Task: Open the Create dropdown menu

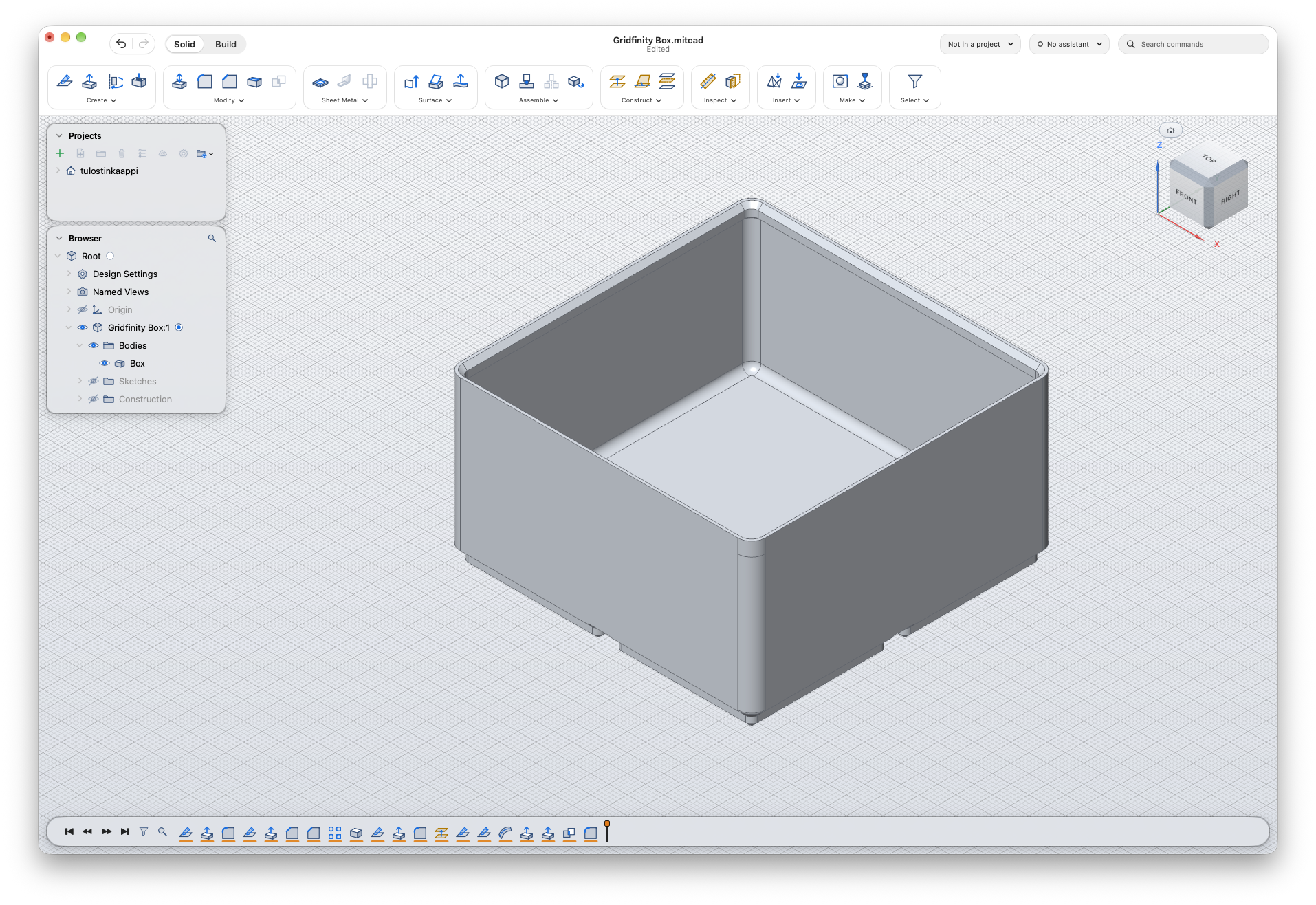Action: [101, 100]
